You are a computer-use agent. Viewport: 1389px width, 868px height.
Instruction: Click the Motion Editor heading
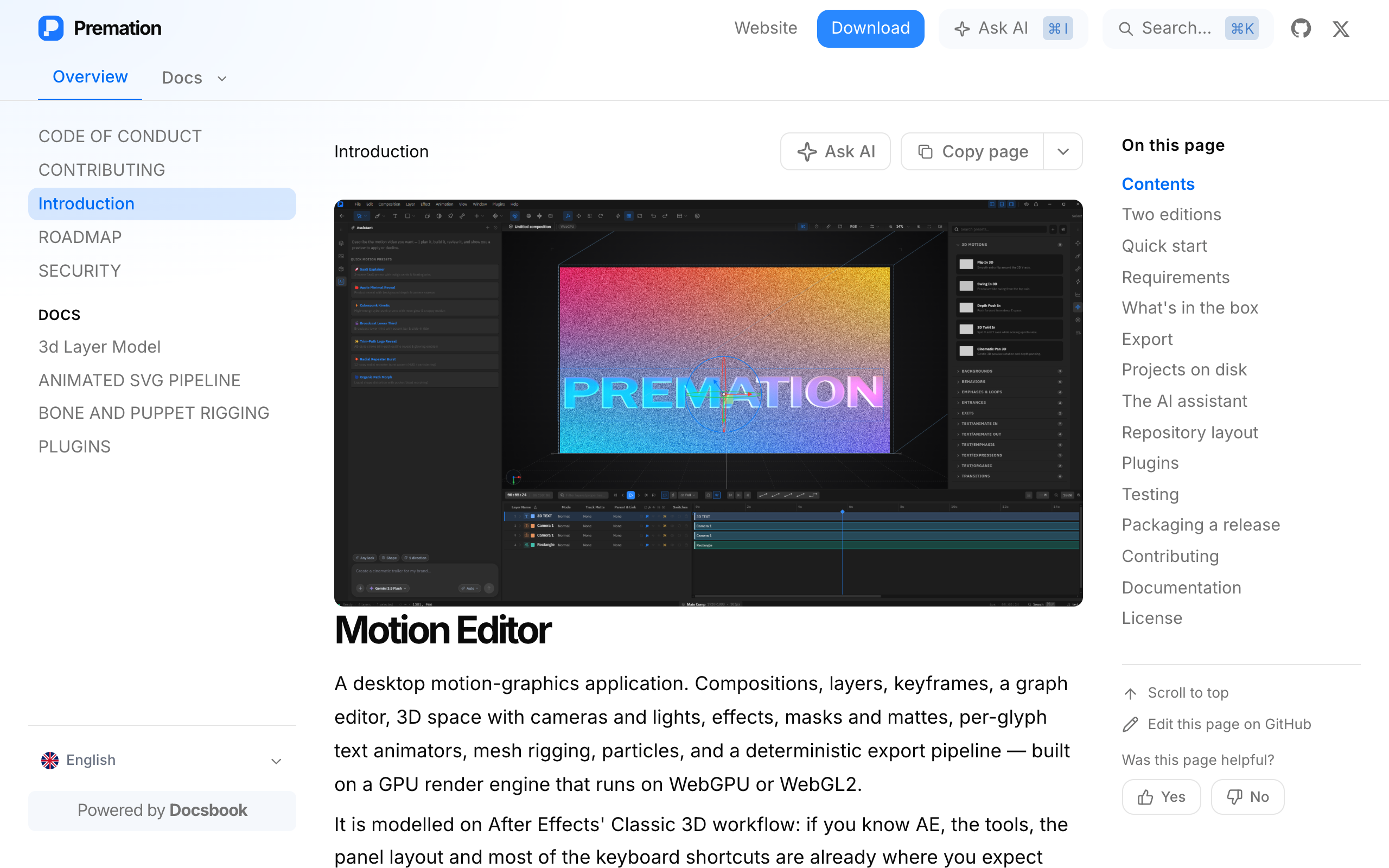pos(443,630)
